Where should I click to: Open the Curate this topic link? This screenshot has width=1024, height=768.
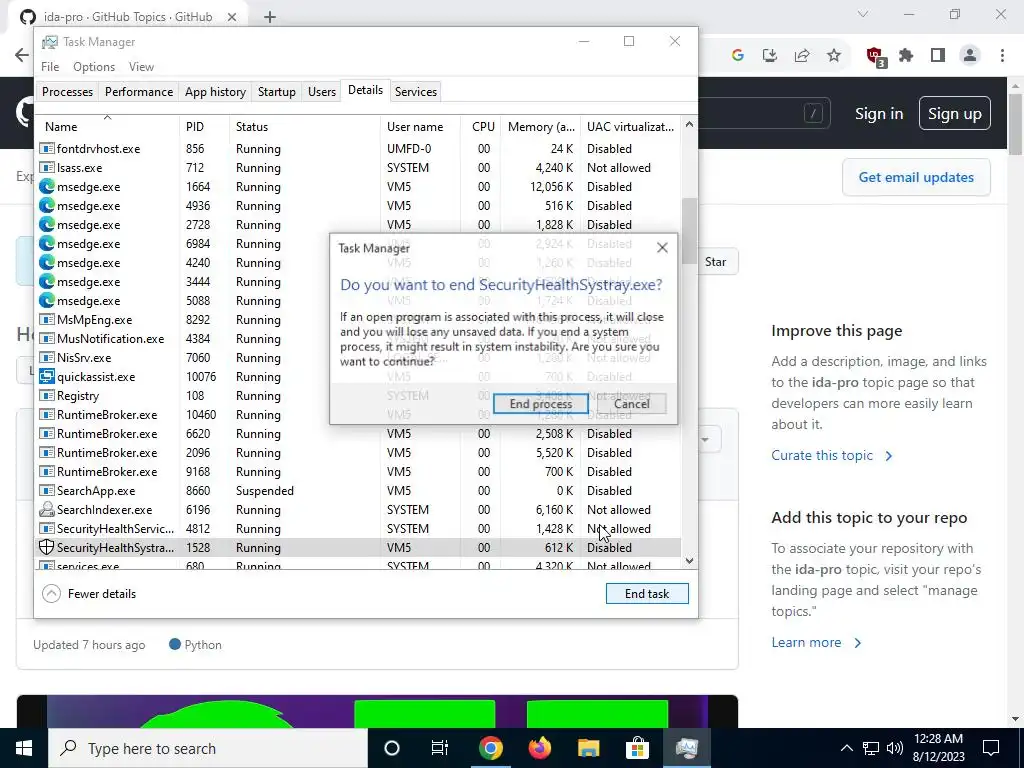[x=832, y=455]
